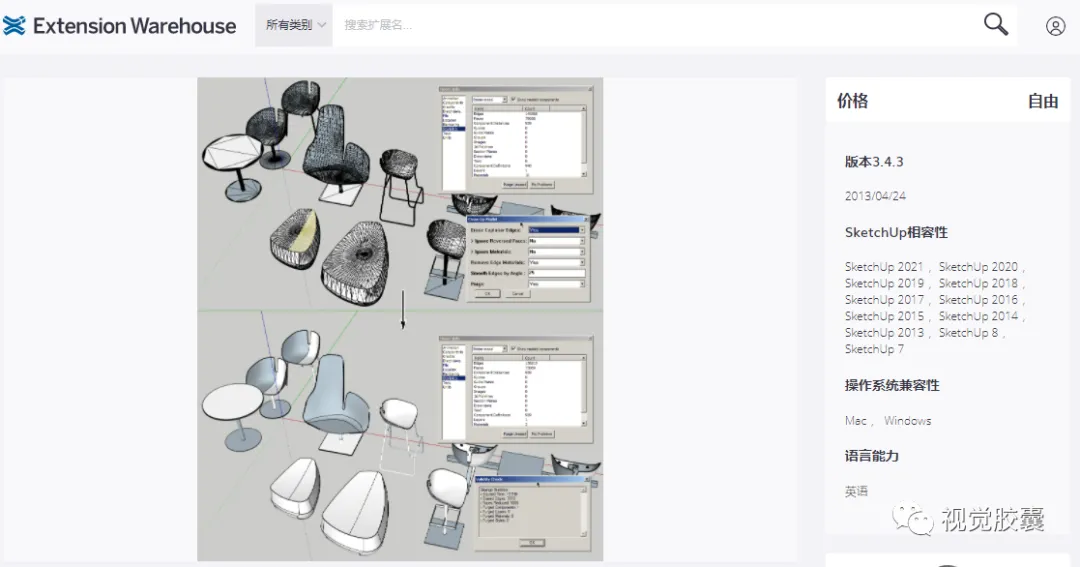Click the extension preview screenshot image
The image size is (1080, 567).
[x=400, y=319]
